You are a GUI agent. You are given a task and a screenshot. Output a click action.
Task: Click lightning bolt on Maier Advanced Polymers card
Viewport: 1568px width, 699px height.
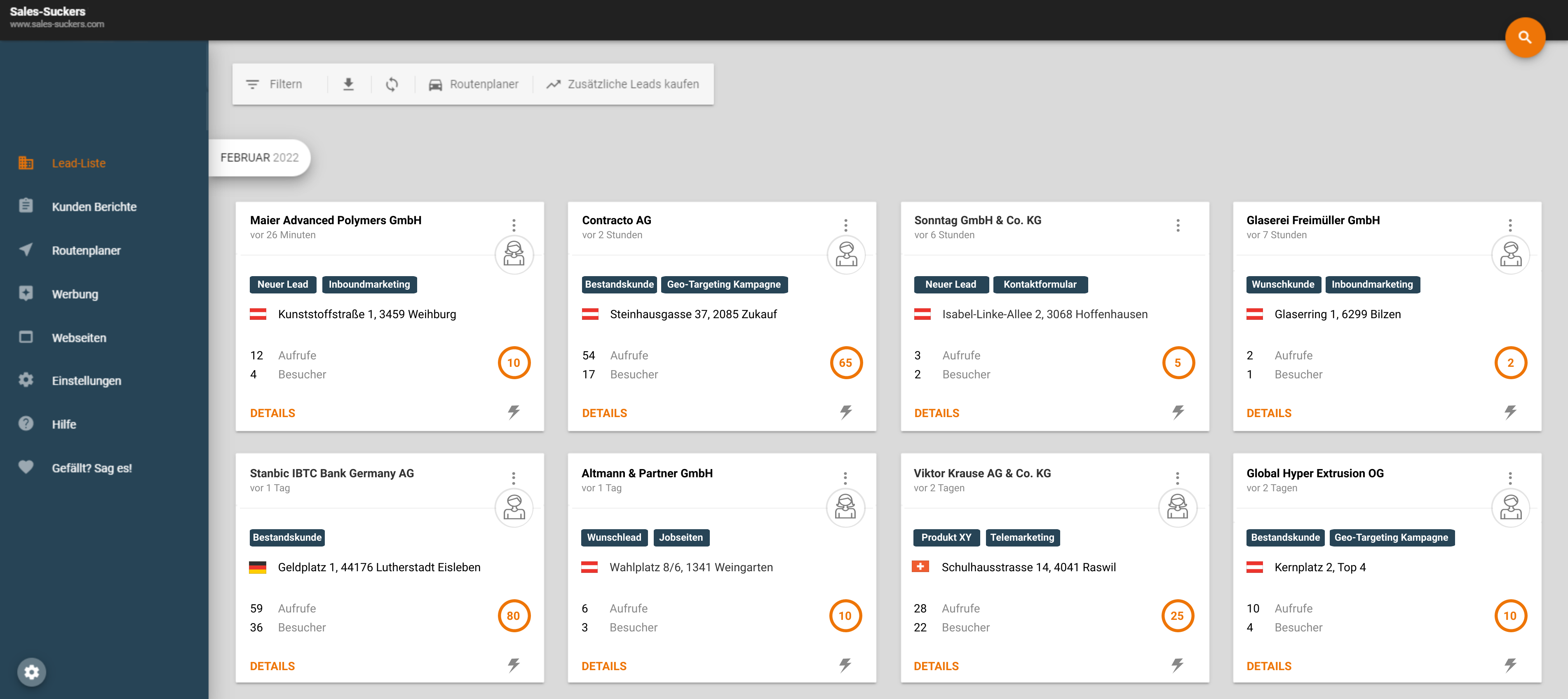(x=514, y=413)
